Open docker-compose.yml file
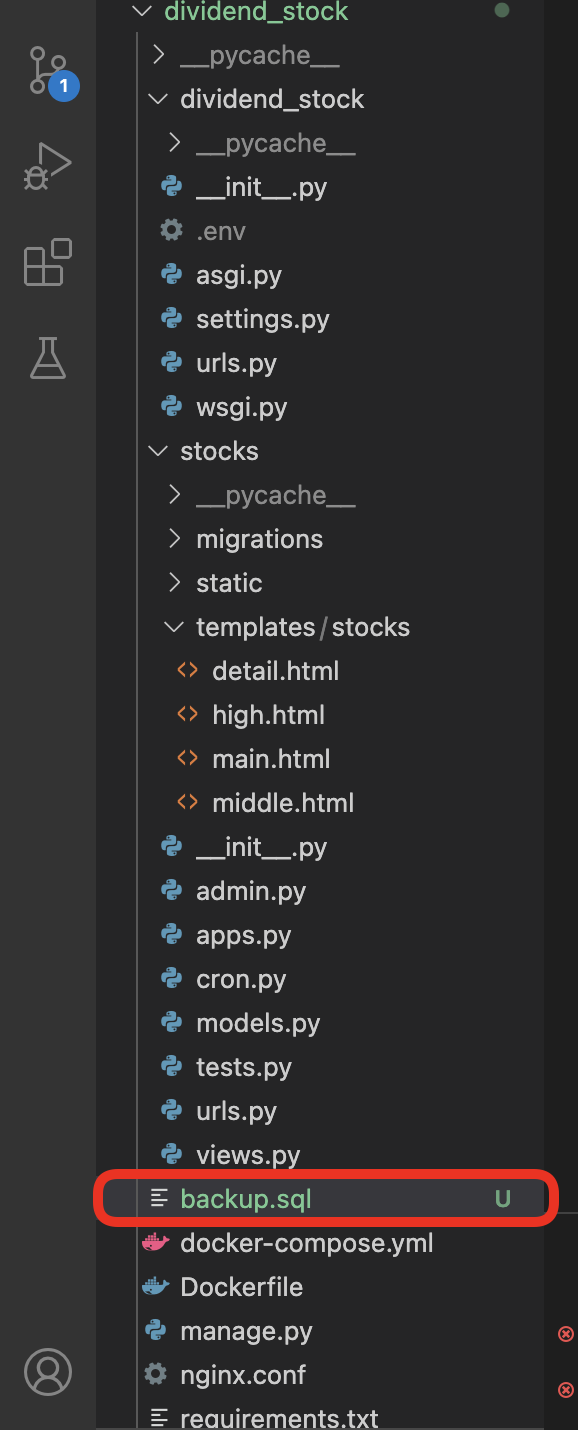Image resolution: width=578 pixels, height=1430 pixels. 307,1243
